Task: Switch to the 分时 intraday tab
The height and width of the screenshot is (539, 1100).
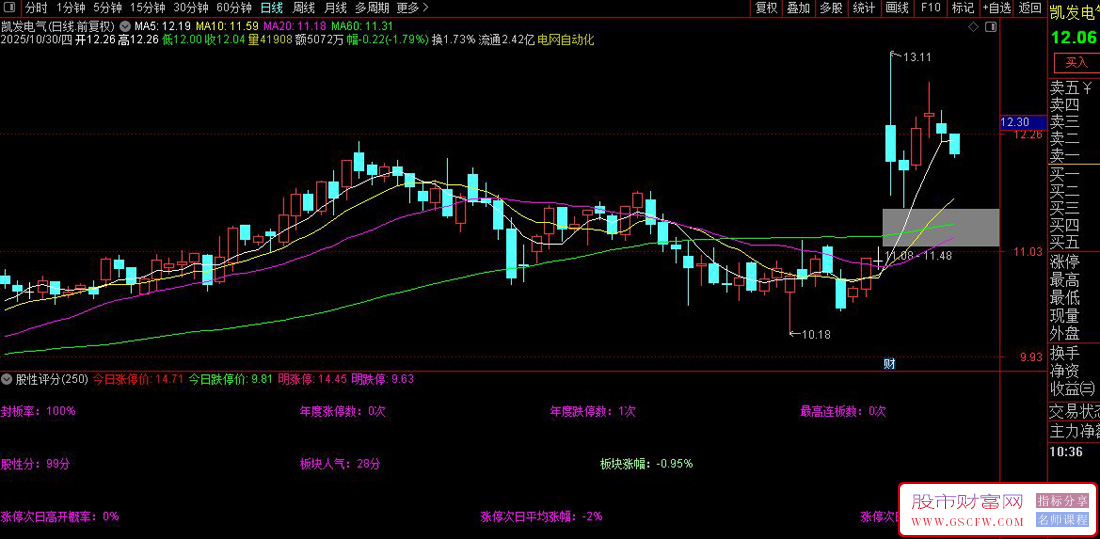Action: (x=36, y=8)
